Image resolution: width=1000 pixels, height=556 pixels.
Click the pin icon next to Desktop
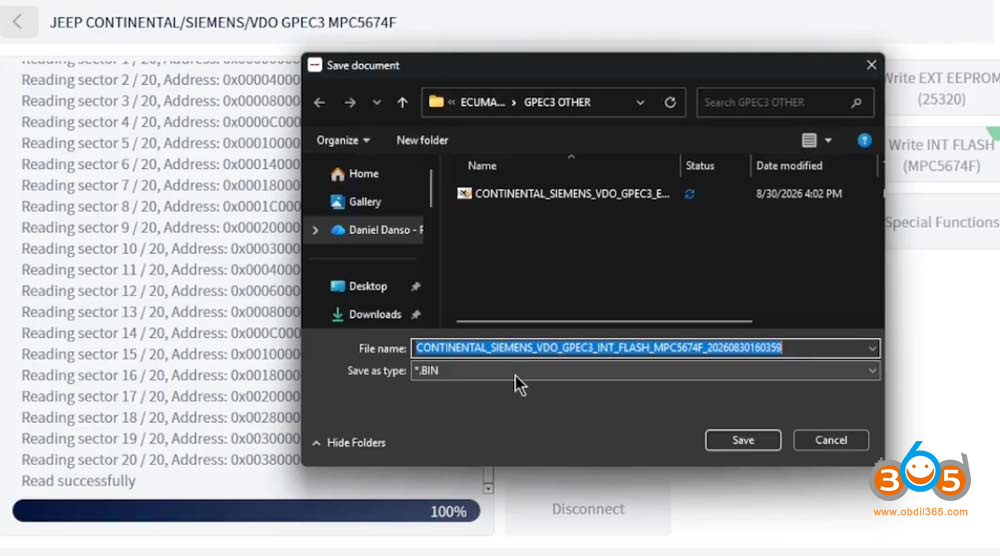416,287
